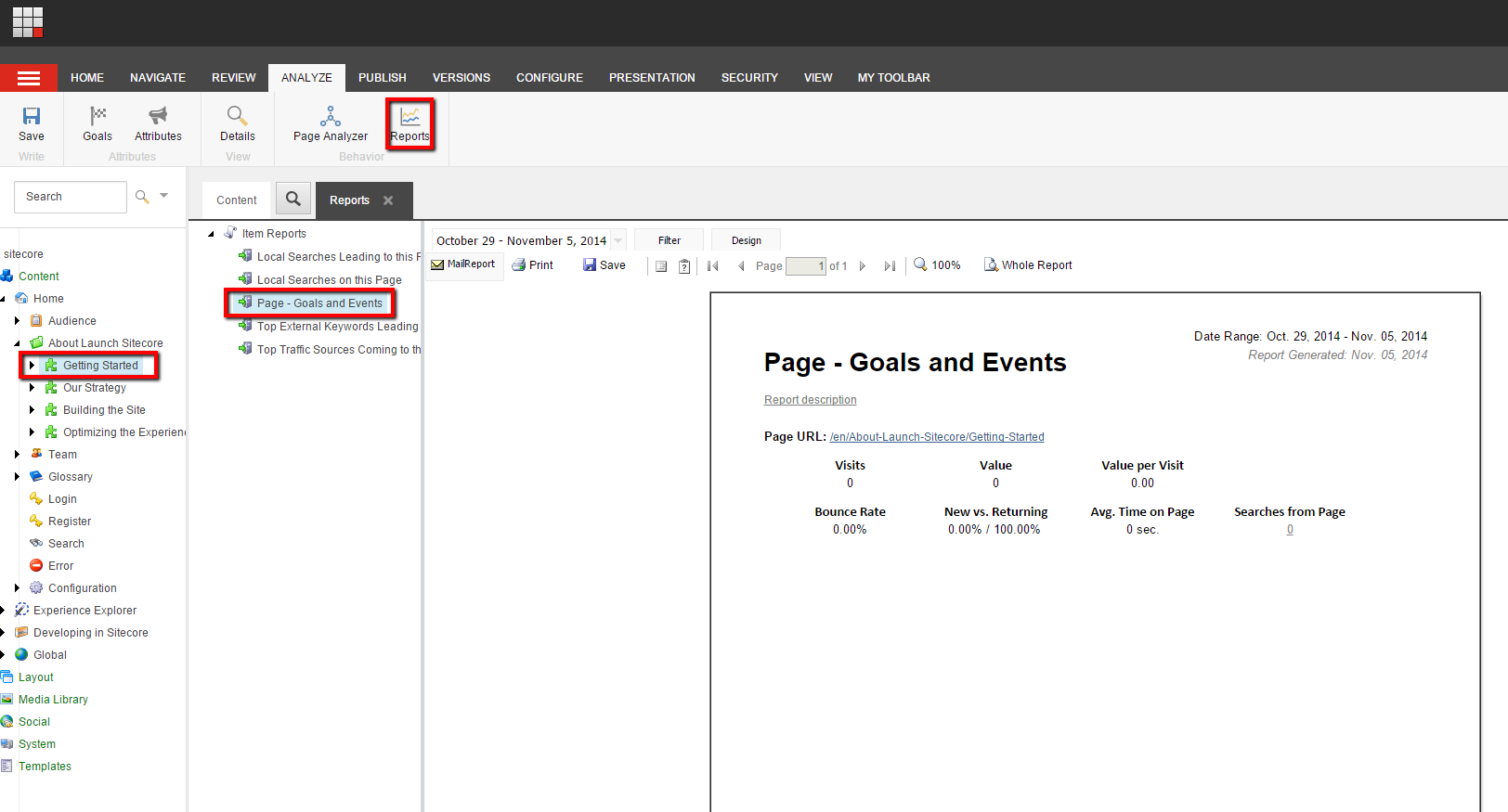Viewport: 1508px width, 812px height.
Task: Expand the Team node
Action: tap(17, 455)
